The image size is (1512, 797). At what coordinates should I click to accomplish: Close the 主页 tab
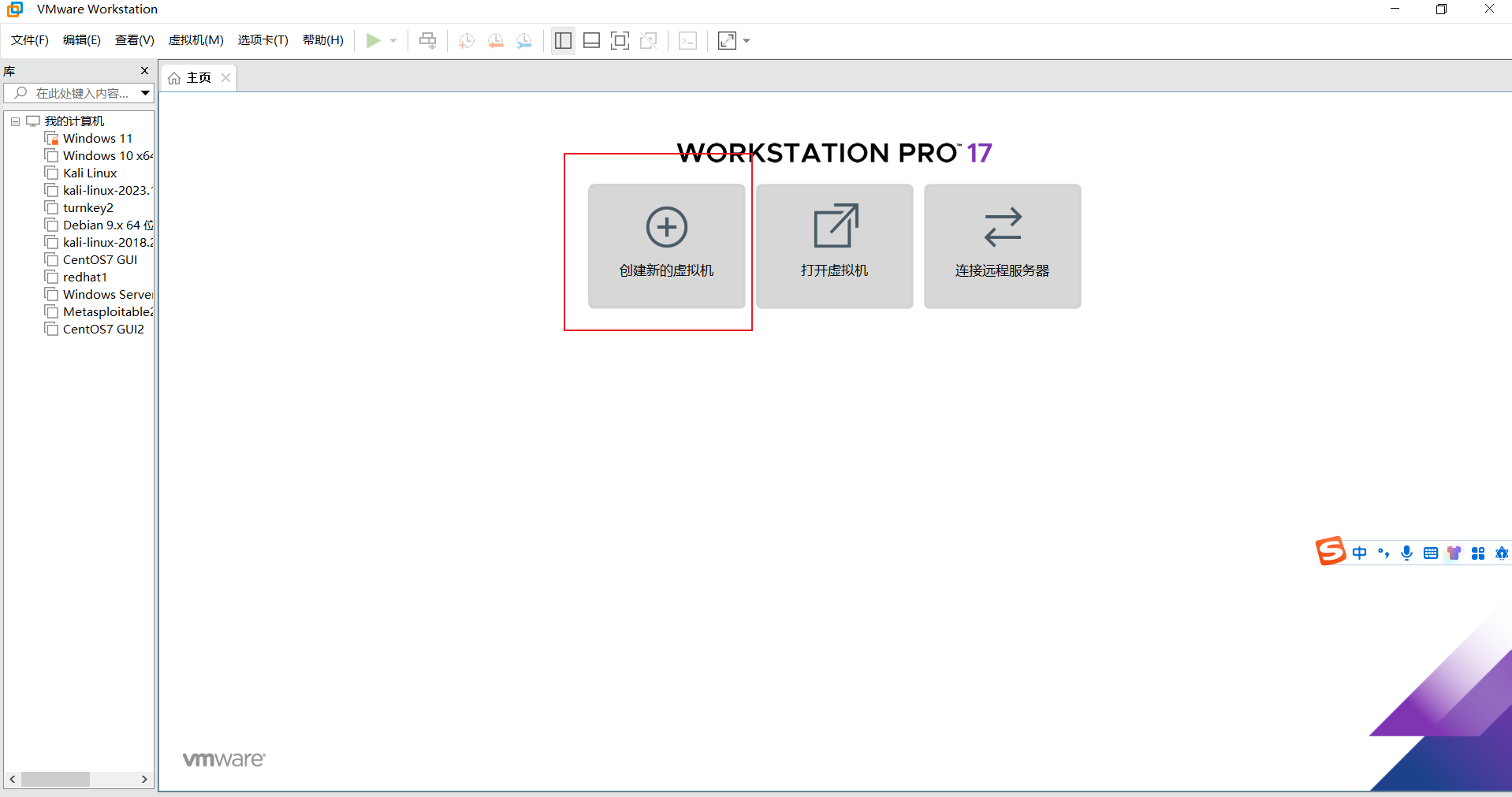225,77
